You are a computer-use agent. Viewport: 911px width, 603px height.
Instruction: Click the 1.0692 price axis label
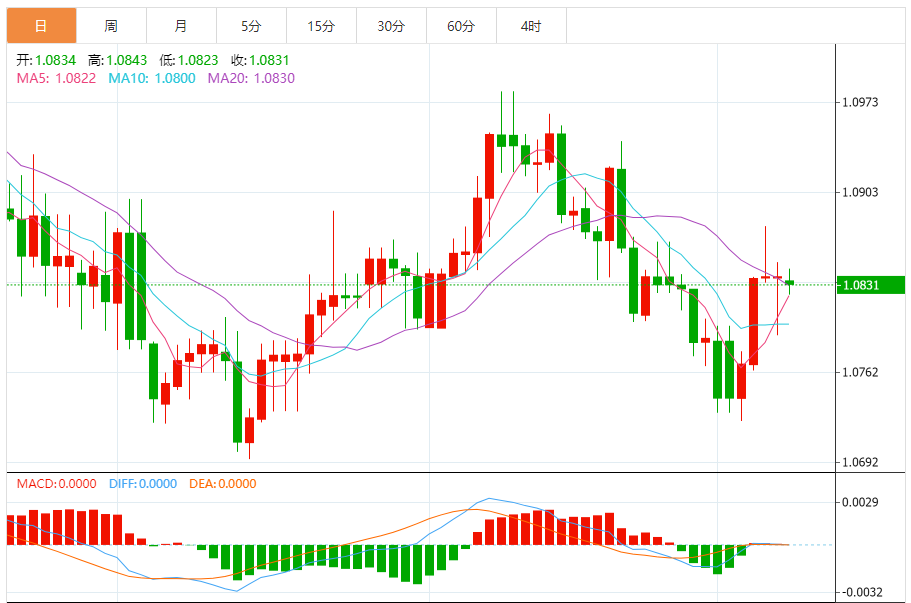tap(860, 462)
